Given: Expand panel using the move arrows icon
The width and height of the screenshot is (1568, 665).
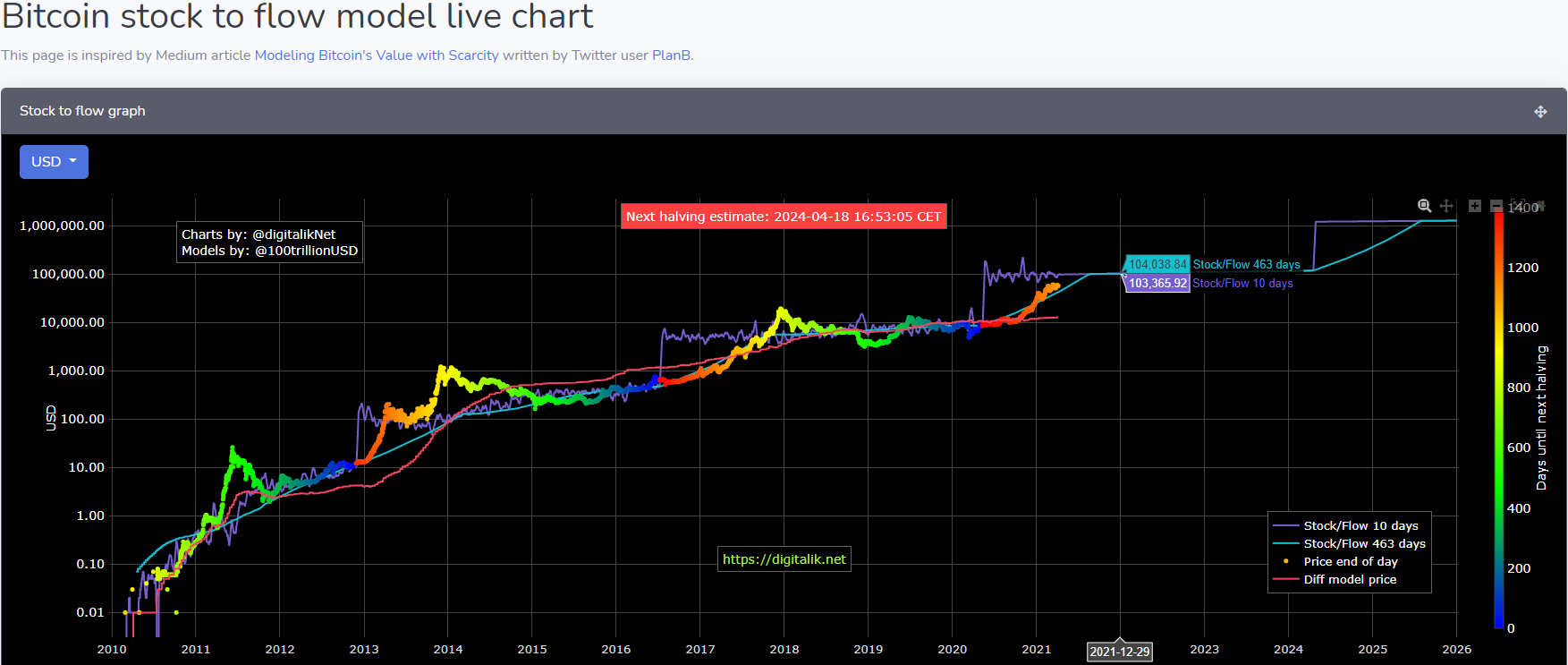Looking at the screenshot, I should tap(1540, 112).
